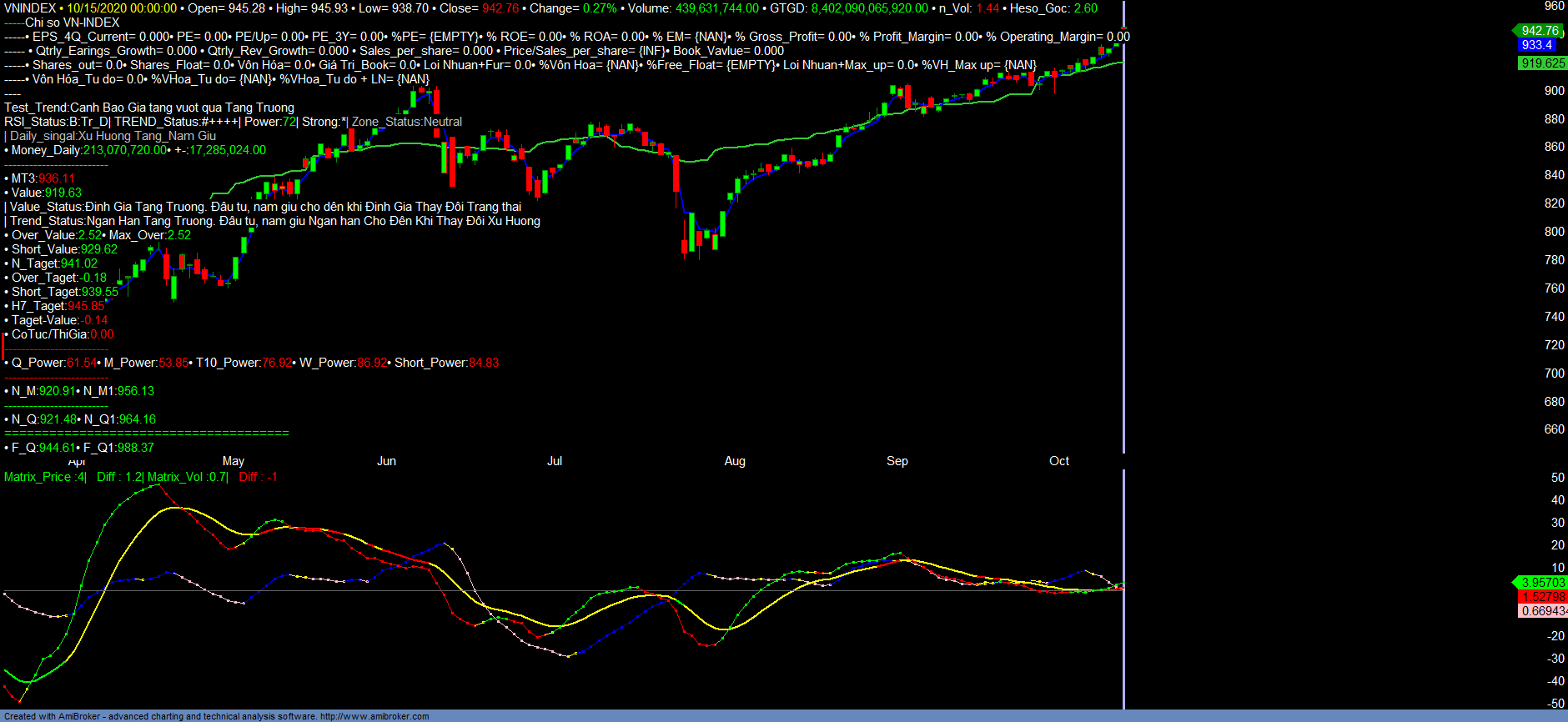
Task: Click the Sep month label on time axis
Action: coord(897,461)
